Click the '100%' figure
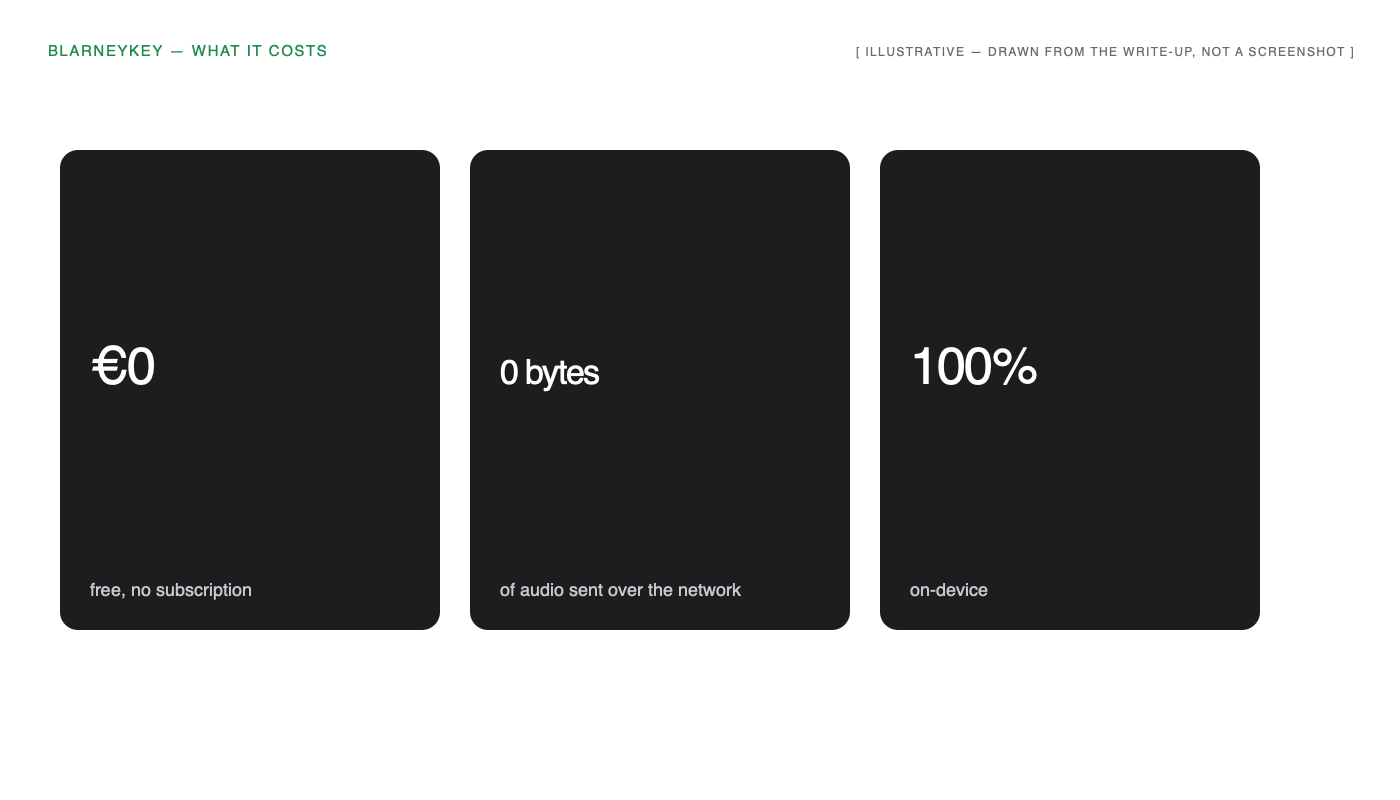 coord(973,367)
